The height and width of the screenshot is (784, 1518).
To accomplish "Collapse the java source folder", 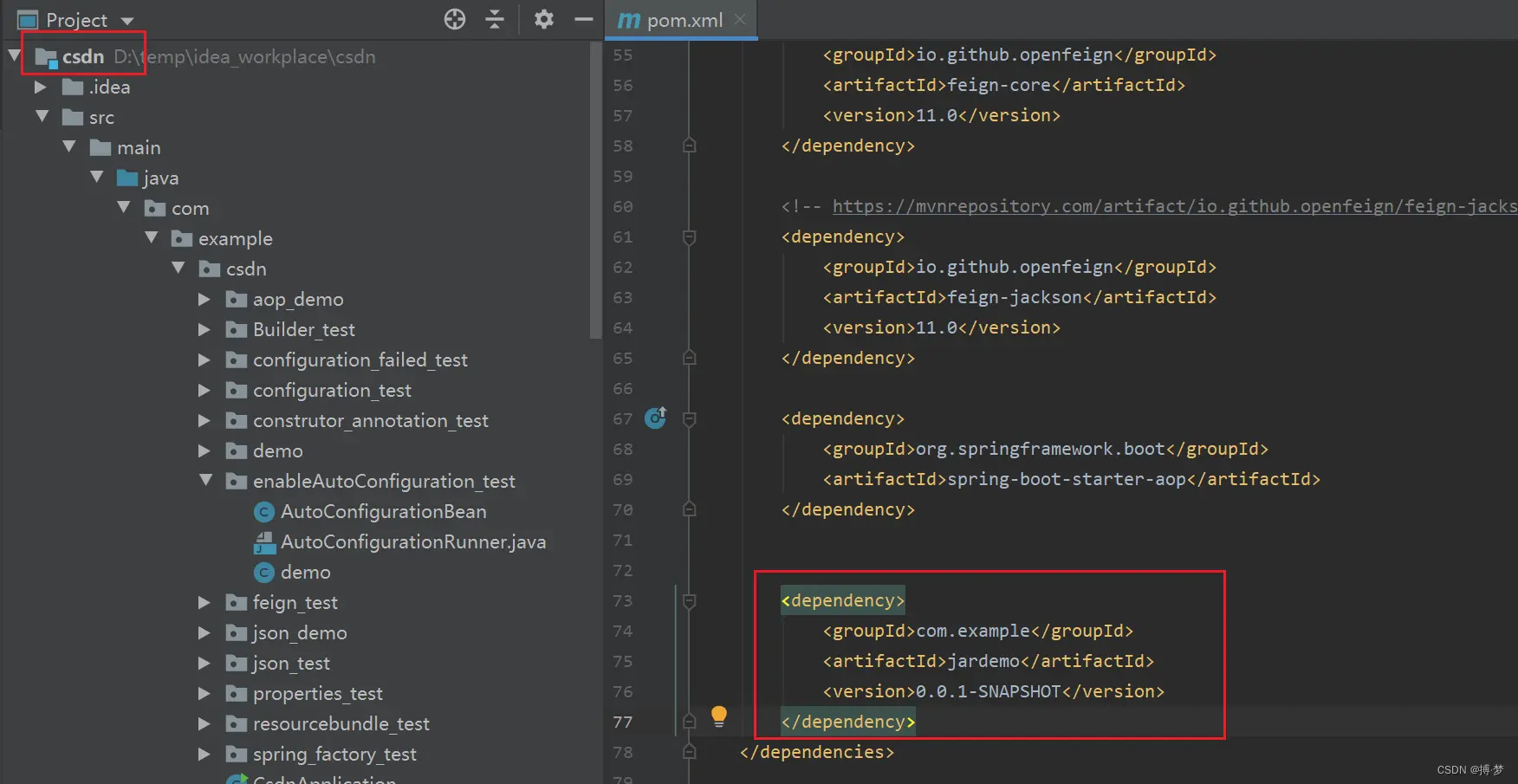I will [96, 177].
